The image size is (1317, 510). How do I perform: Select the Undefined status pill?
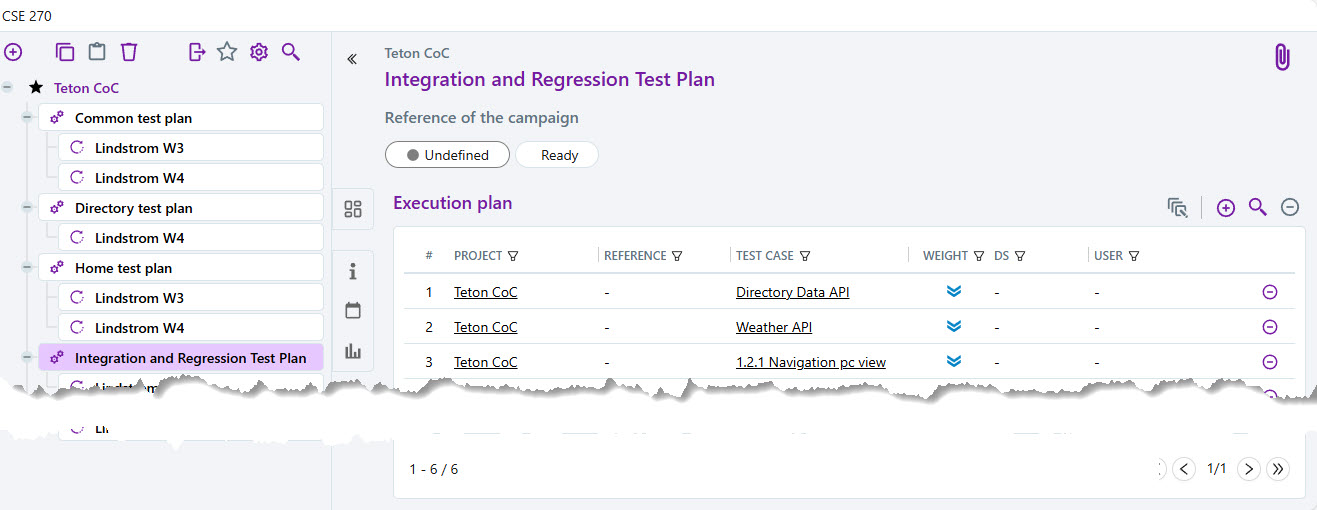point(447,155)
